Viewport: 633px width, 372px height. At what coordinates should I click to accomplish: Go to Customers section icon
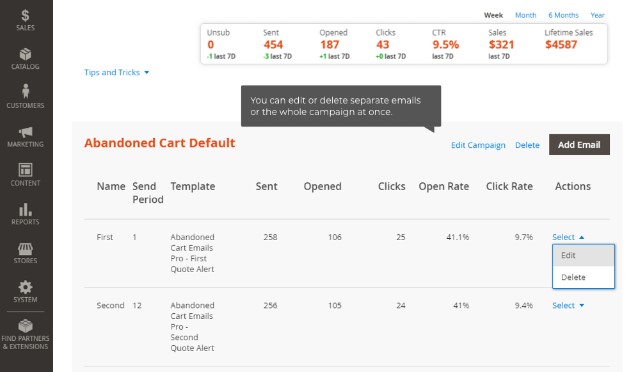pyautogui.click(x=25, y=91)
